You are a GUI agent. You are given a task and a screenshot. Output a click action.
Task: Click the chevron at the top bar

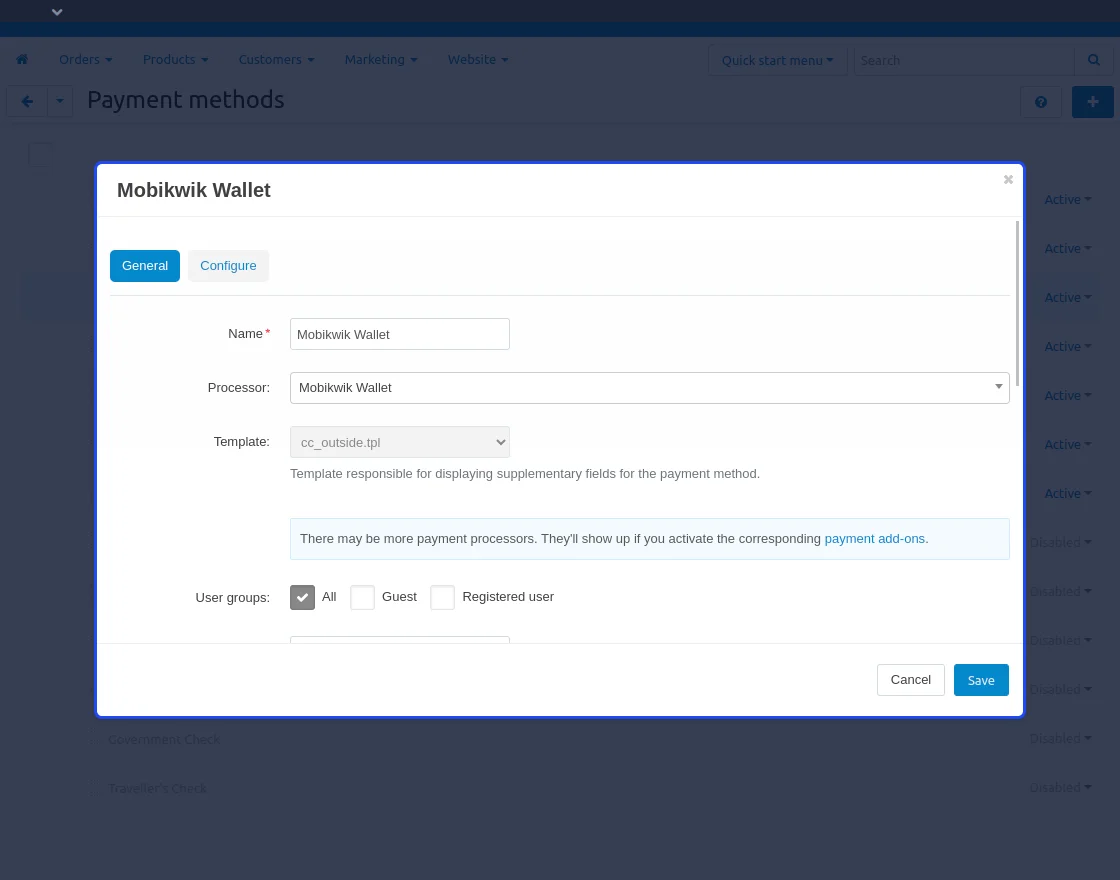(57, 11)
